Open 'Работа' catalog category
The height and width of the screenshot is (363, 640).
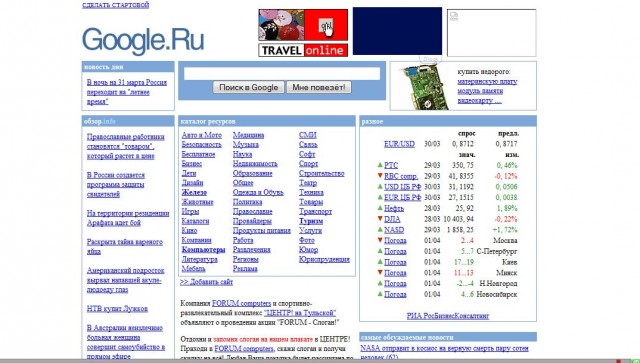click(x=243, y=241)
